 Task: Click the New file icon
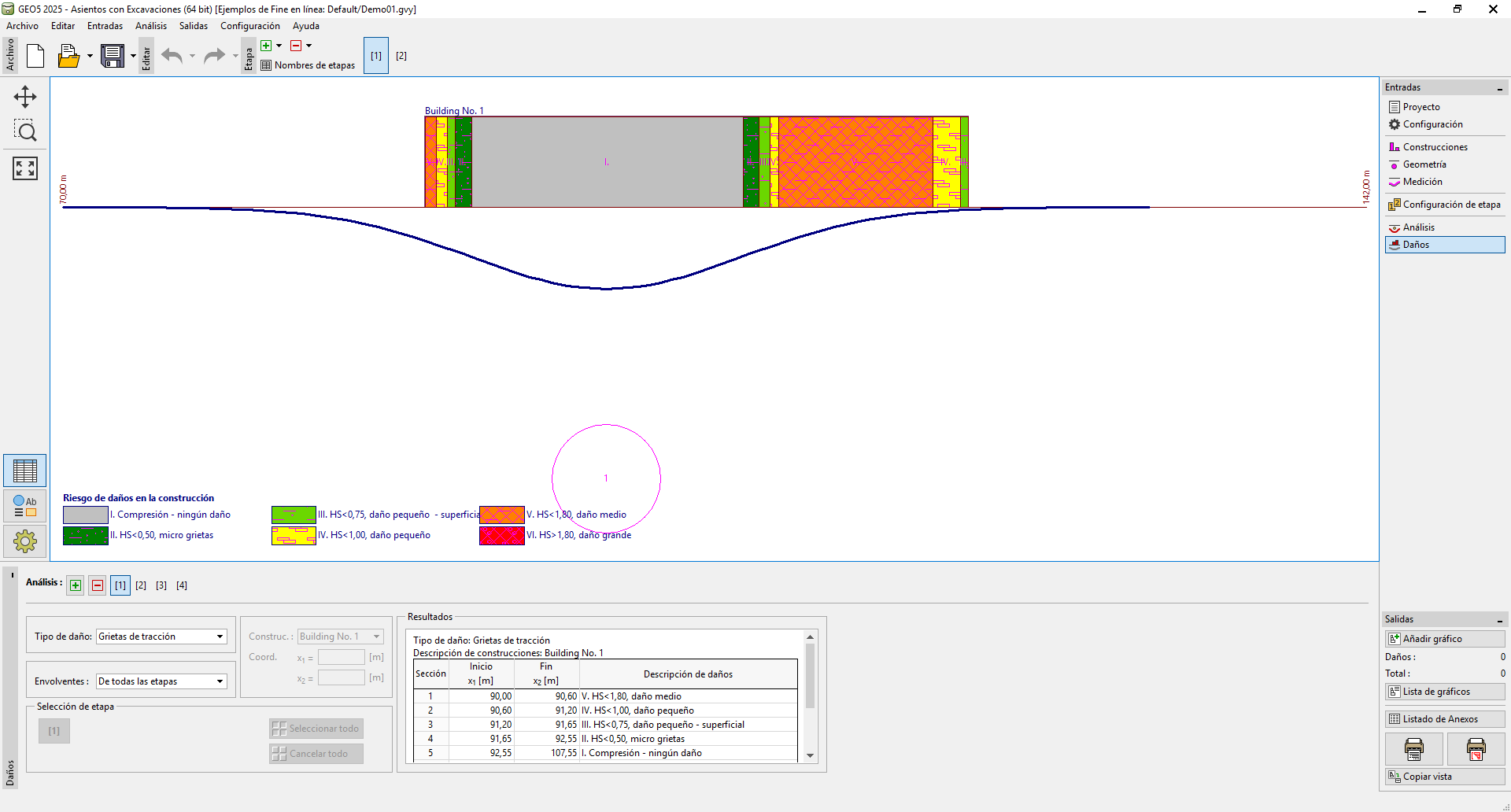pyautogui.click(x=35, y=56)
